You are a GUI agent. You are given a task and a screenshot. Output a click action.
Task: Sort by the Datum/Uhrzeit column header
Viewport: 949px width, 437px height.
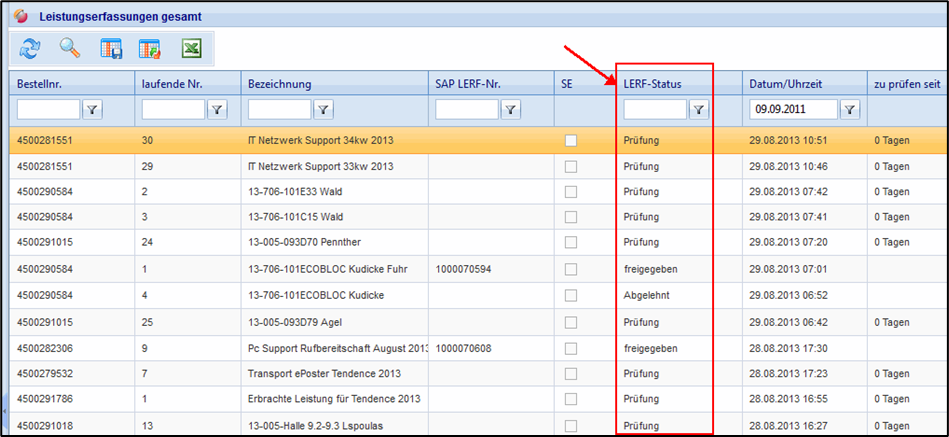pyautogui.click(x=785, y=84)
